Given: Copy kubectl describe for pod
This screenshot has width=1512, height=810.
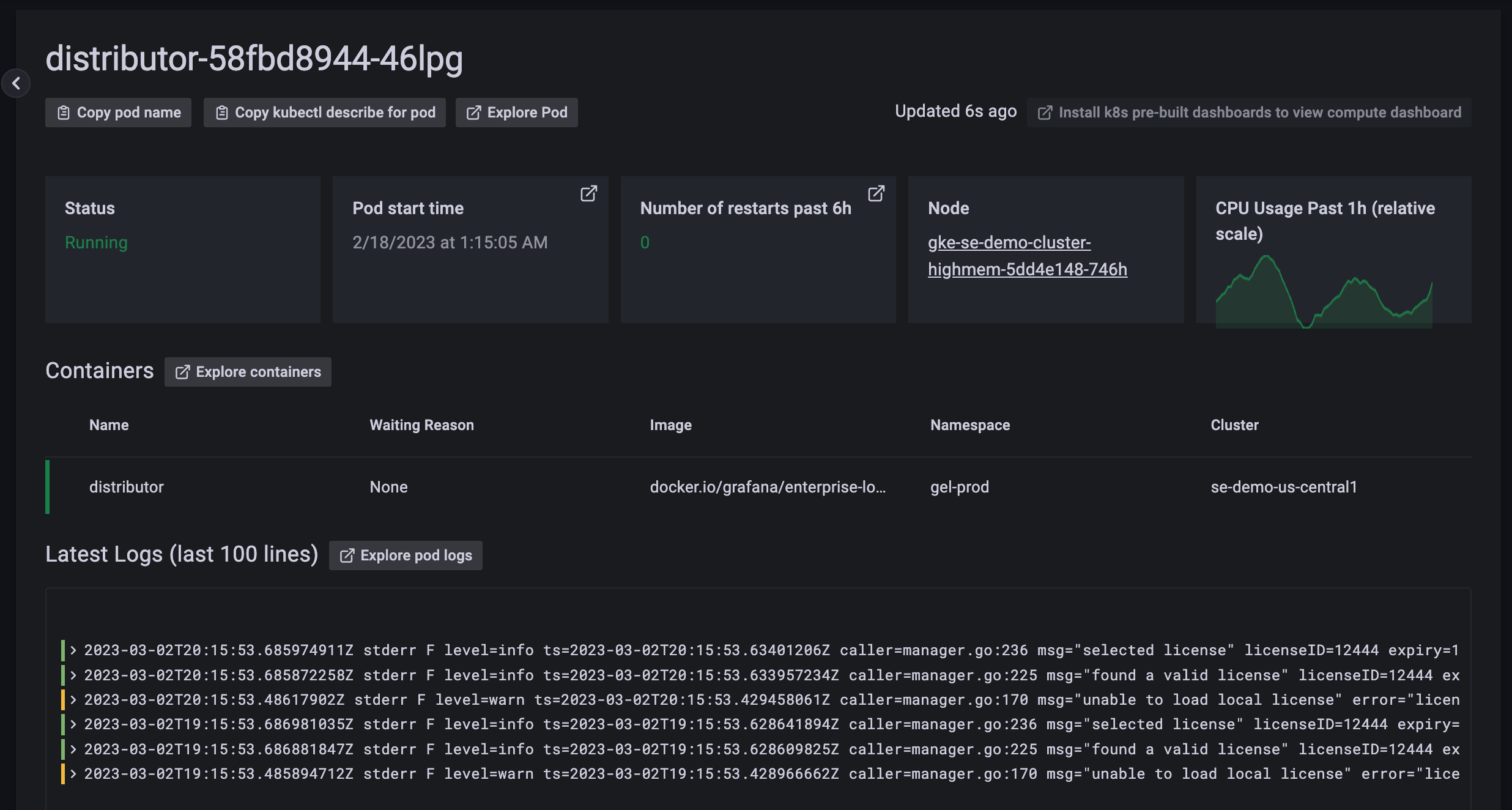Looking at the screenshot, I should coord(325,113).
